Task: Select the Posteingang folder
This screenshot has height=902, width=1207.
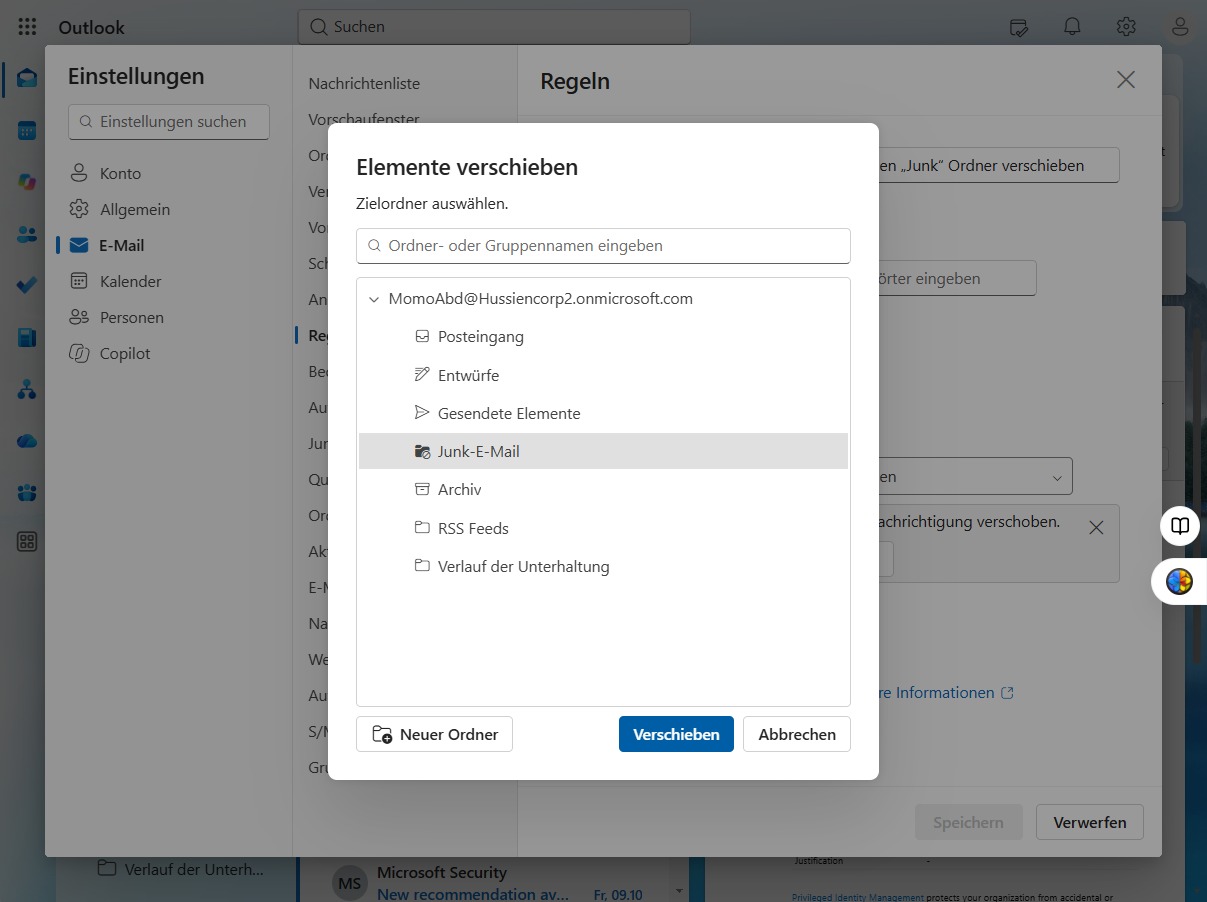Action: click(x=603, y=337)
